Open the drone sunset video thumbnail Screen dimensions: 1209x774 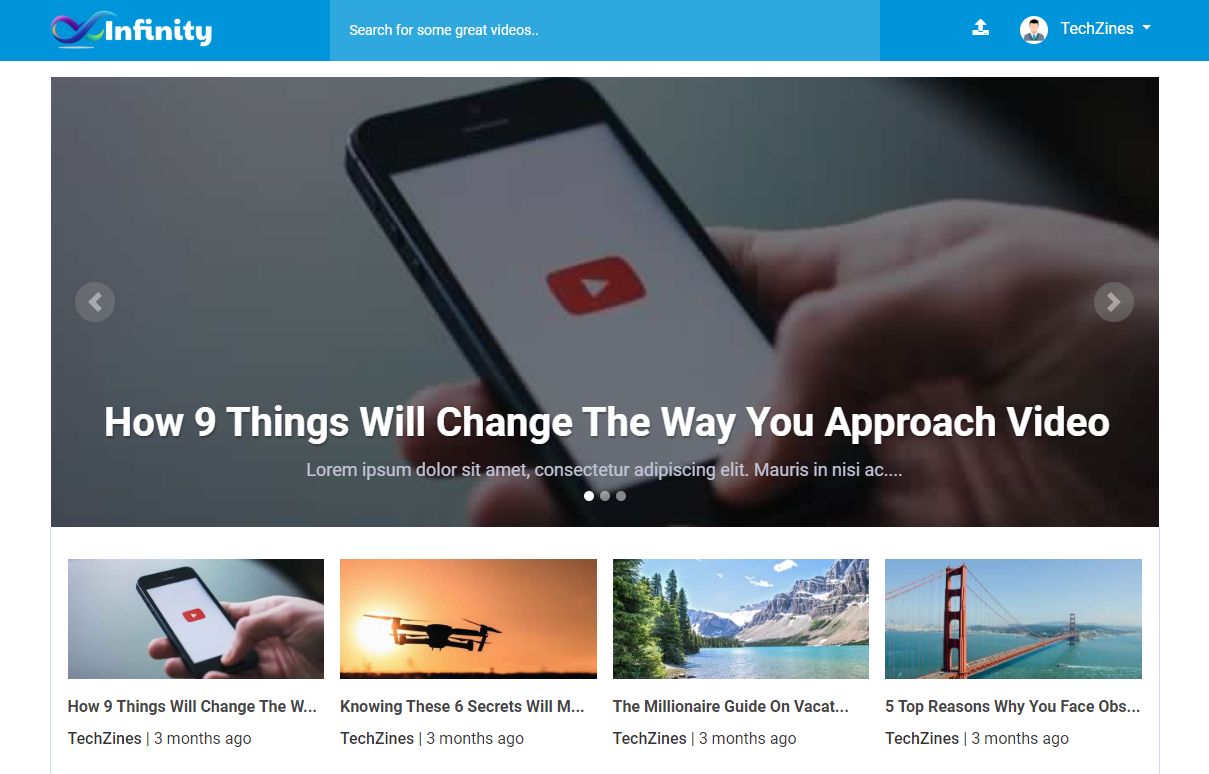point(468,619)
